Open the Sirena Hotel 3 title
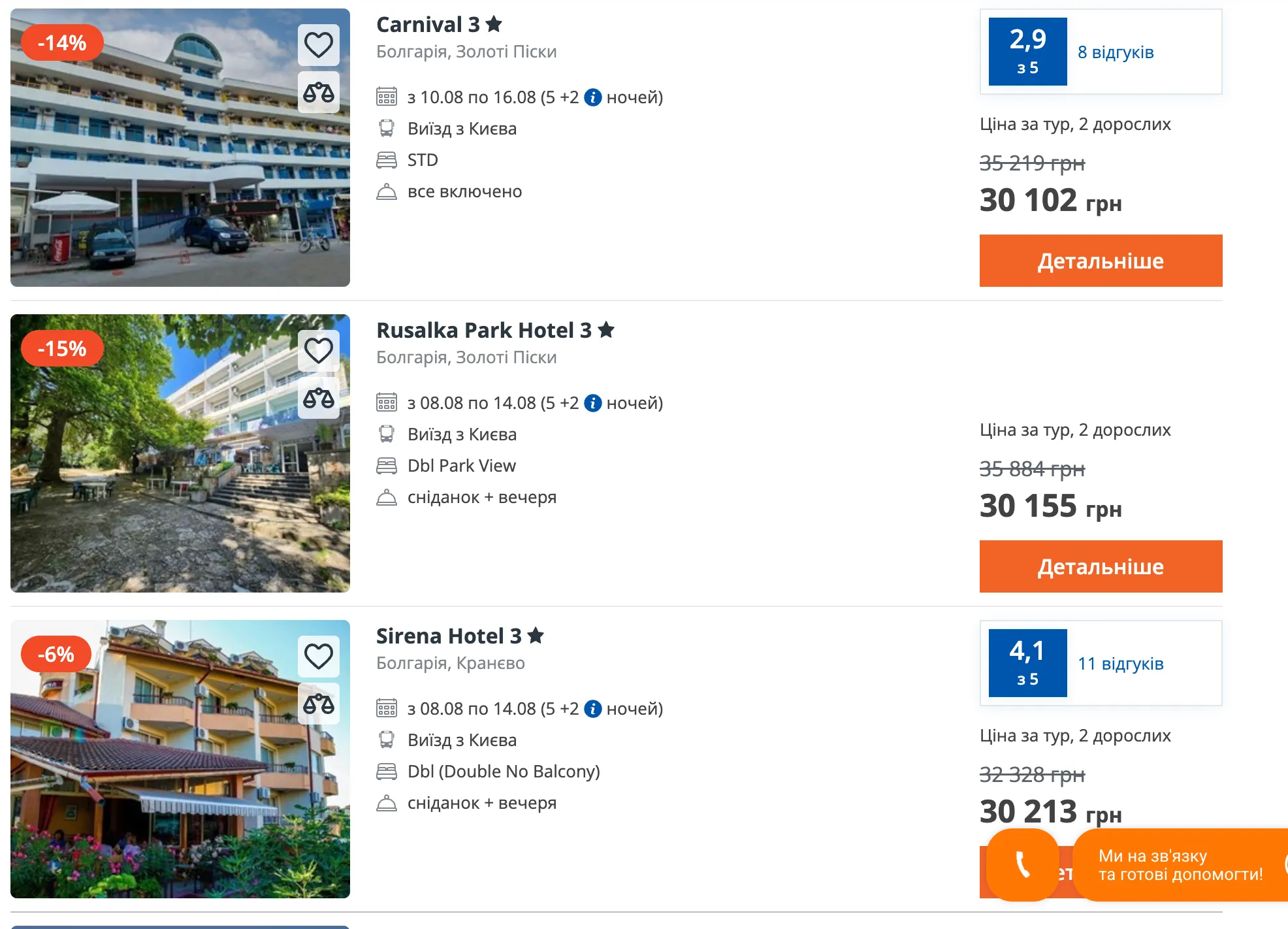This screenshot has width=1288, height=929. click(460, 636)
